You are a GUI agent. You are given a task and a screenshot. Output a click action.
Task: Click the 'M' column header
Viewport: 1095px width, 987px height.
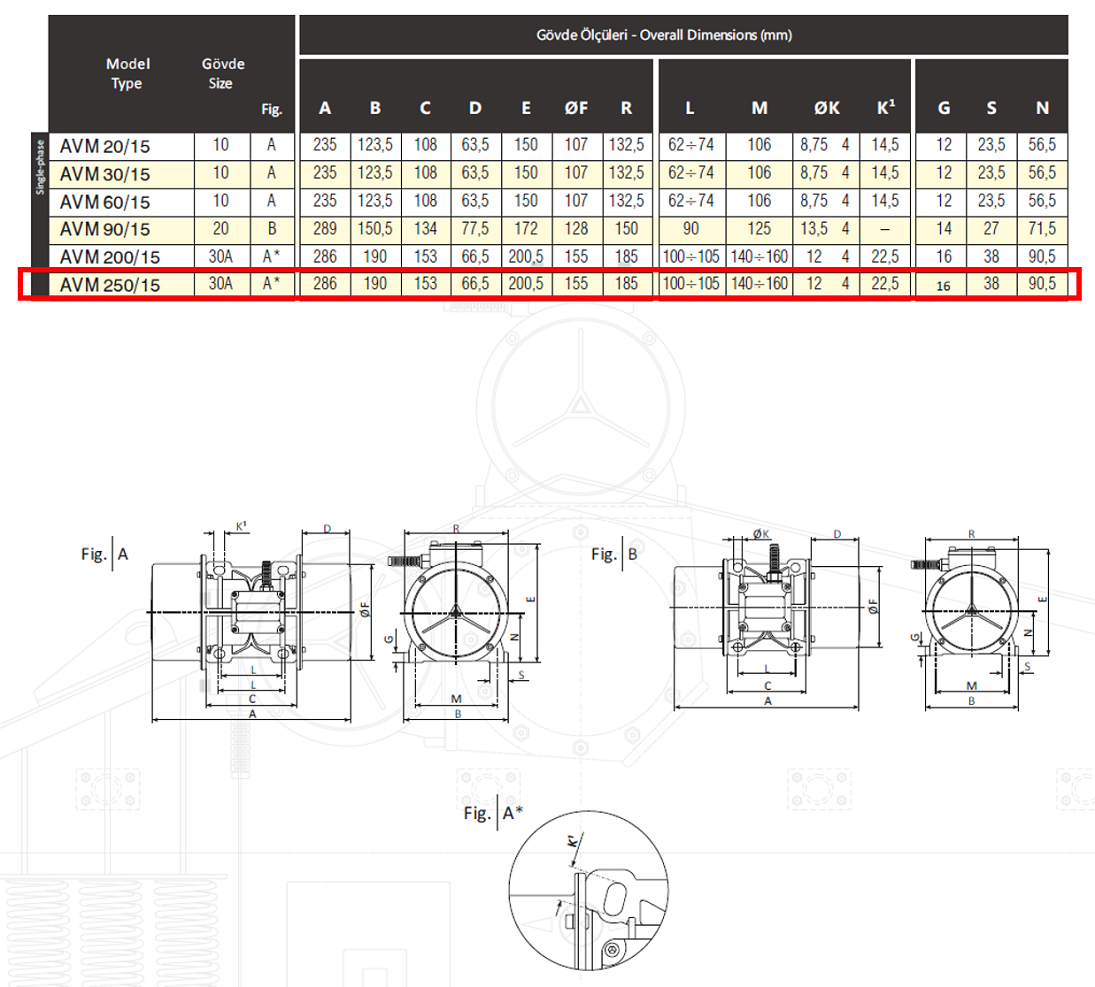click(x=760, y=108)
